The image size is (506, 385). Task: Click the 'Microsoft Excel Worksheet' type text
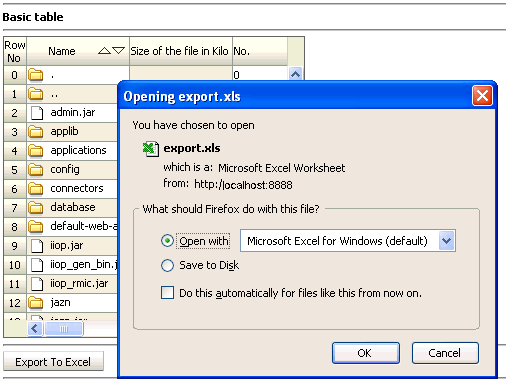pos(282,168)
